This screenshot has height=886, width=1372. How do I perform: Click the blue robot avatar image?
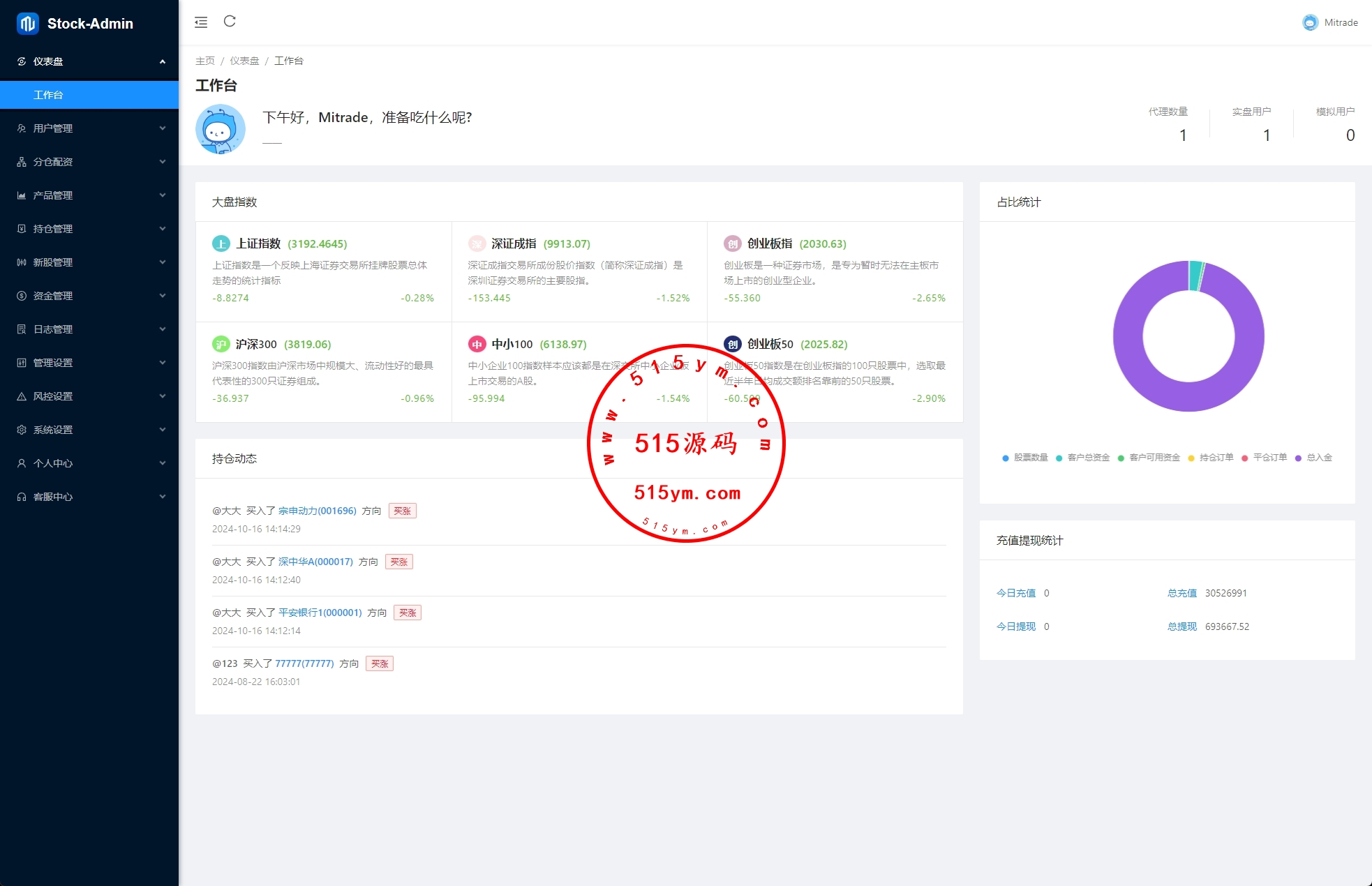[221, 129]
